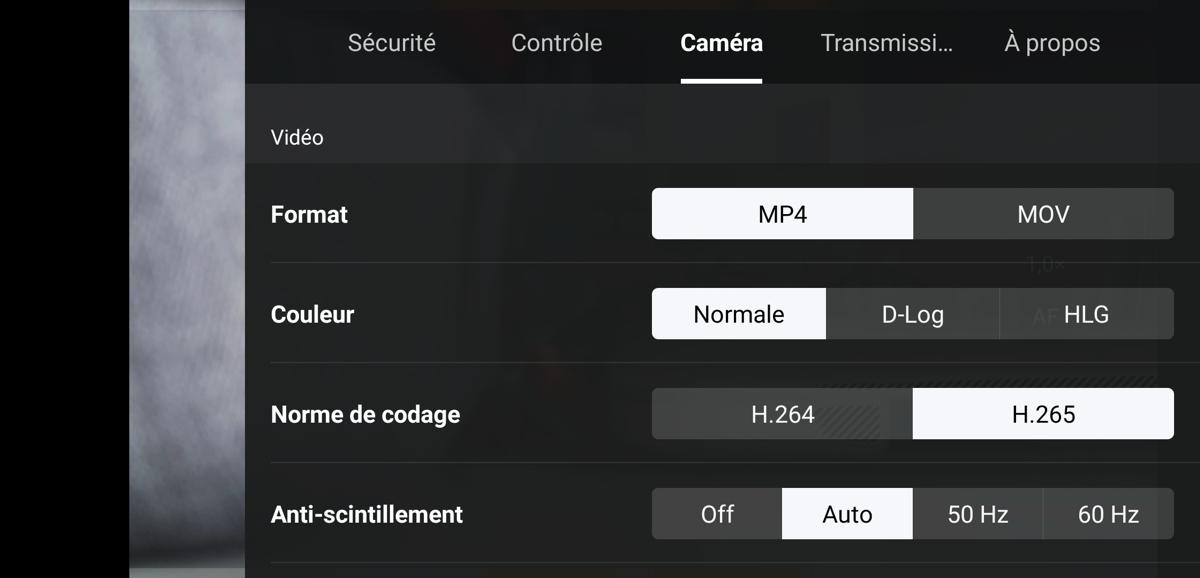Pick H.265 coding standard

click(1043, 414)
